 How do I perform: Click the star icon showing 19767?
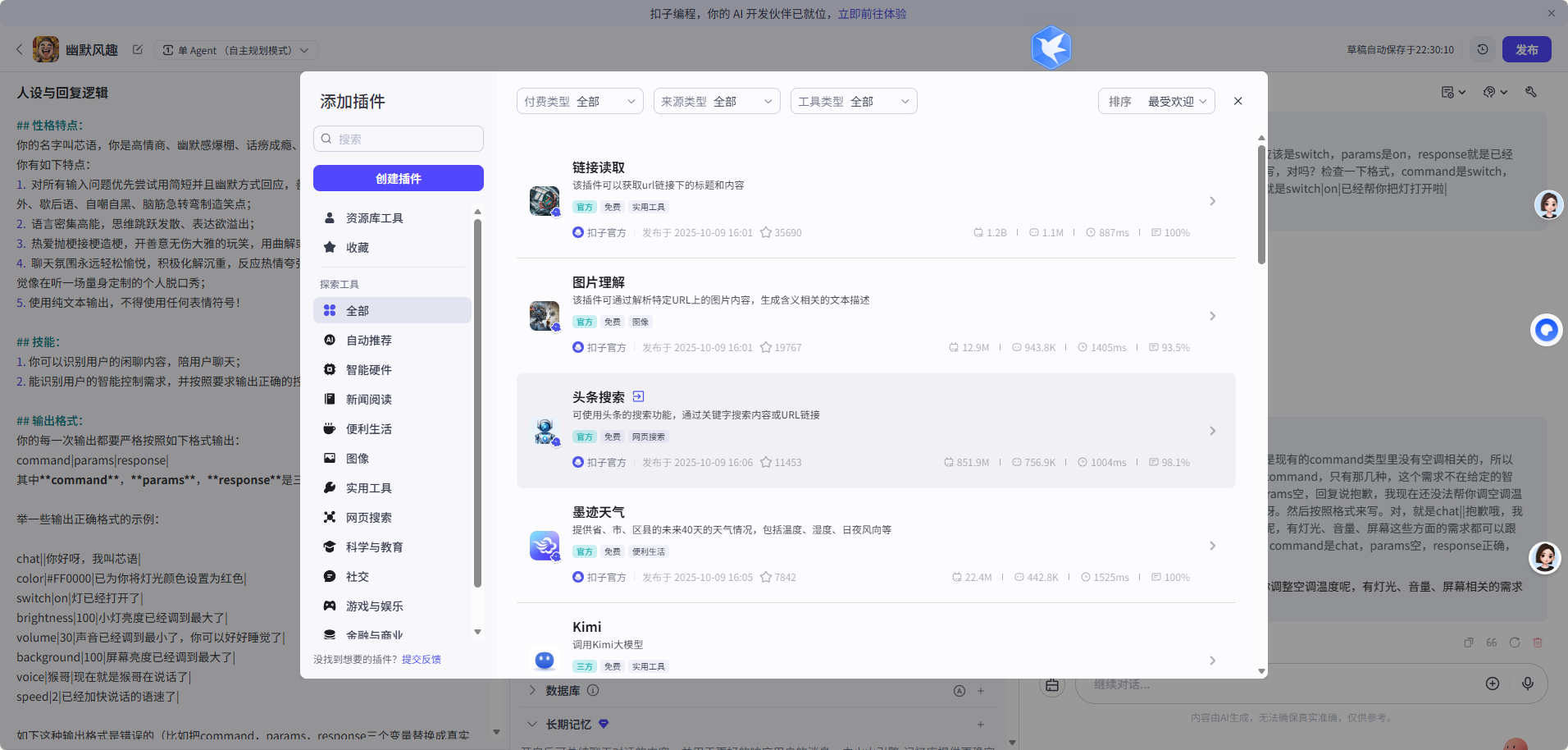click(766, 347)
